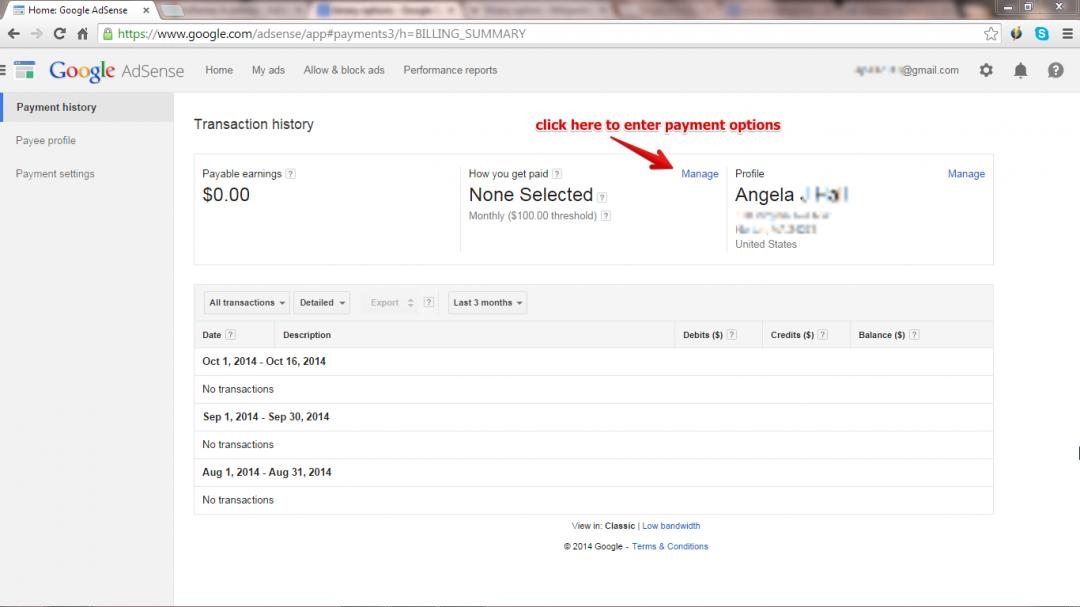Open help icon next to None Selected
1080x607 pixels.
(x=602, y=197)
